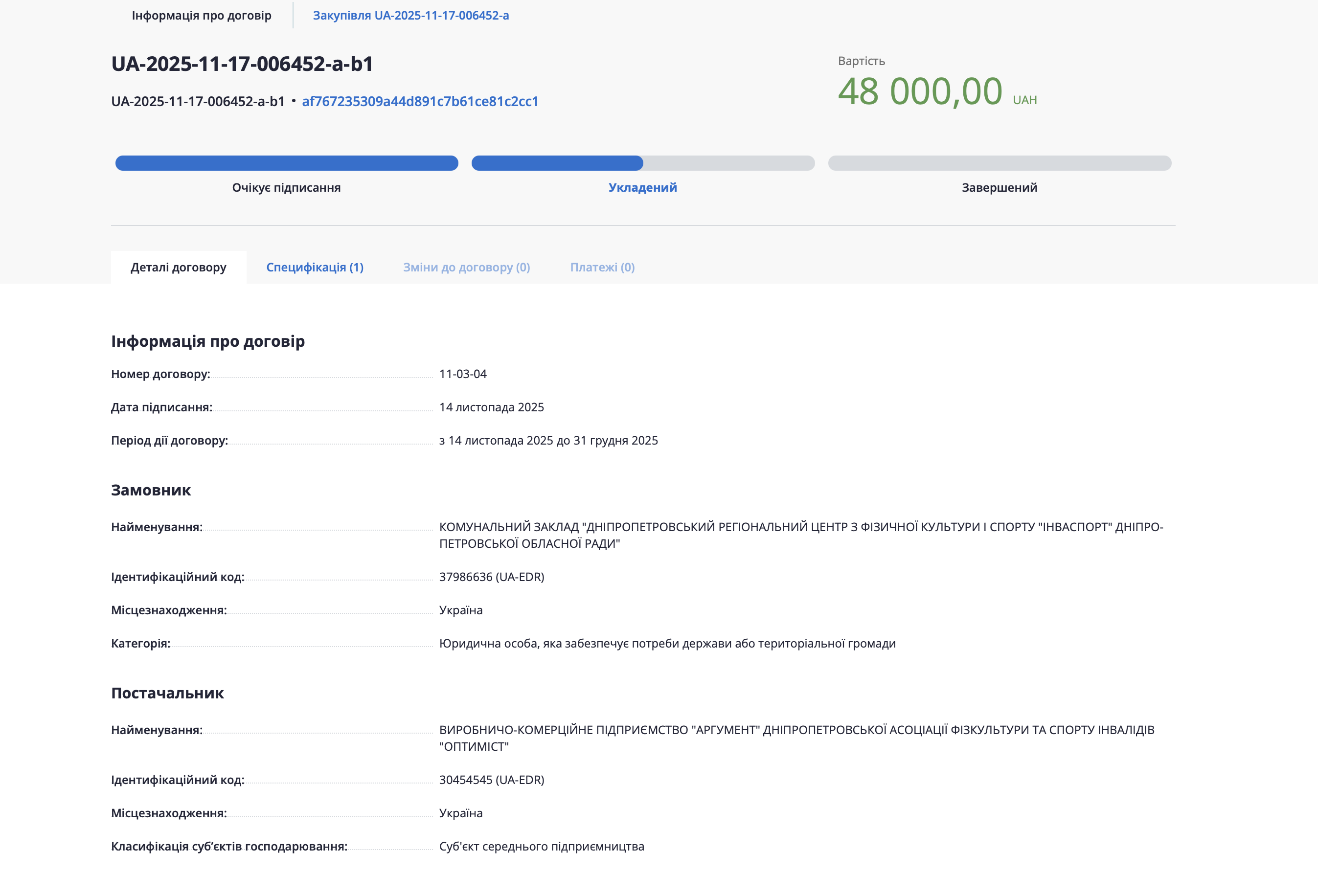Image resolution: width=1318 pixels, height=896 pixels.
Task: Click the Замовник section heading
Action: point(151,491)
